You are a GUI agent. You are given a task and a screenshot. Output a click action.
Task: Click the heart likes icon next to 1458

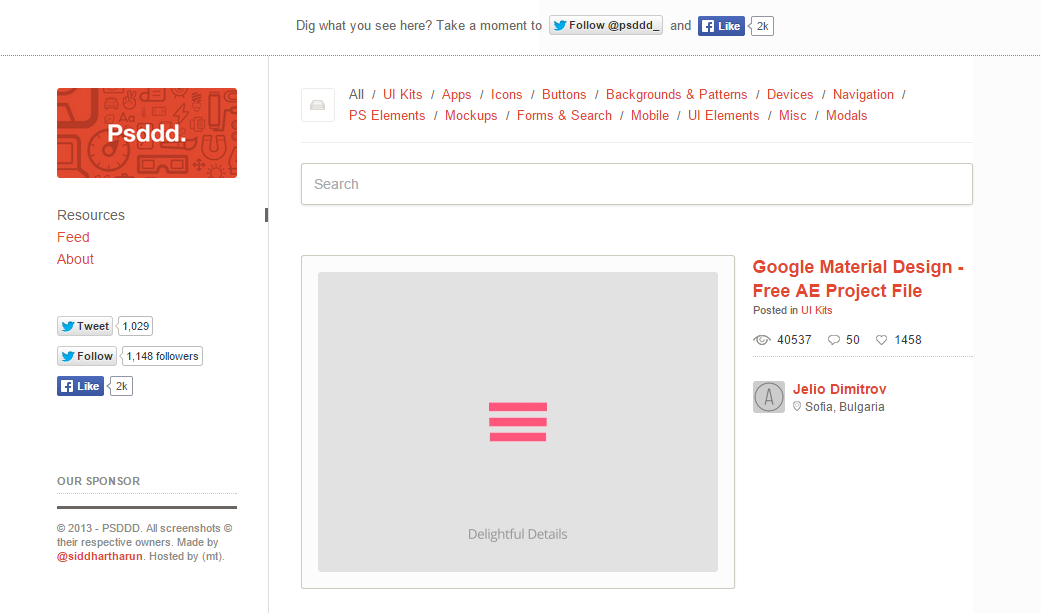[881, 340]
